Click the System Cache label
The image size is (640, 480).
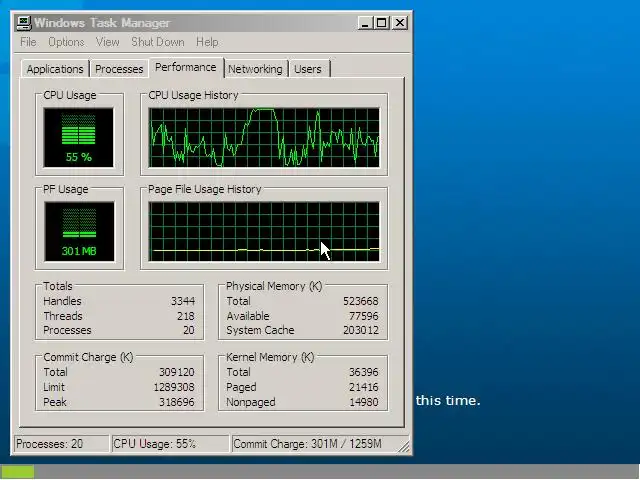[260, 330]
